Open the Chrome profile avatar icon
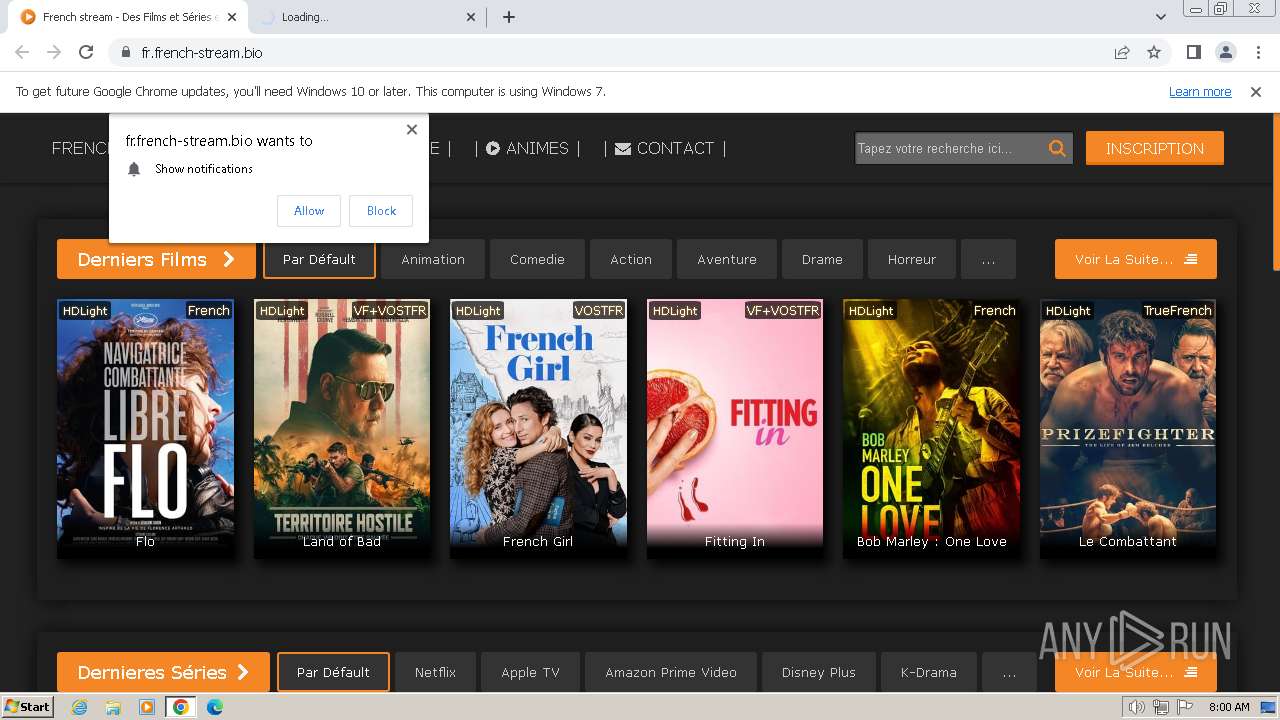 [1225, 52]
